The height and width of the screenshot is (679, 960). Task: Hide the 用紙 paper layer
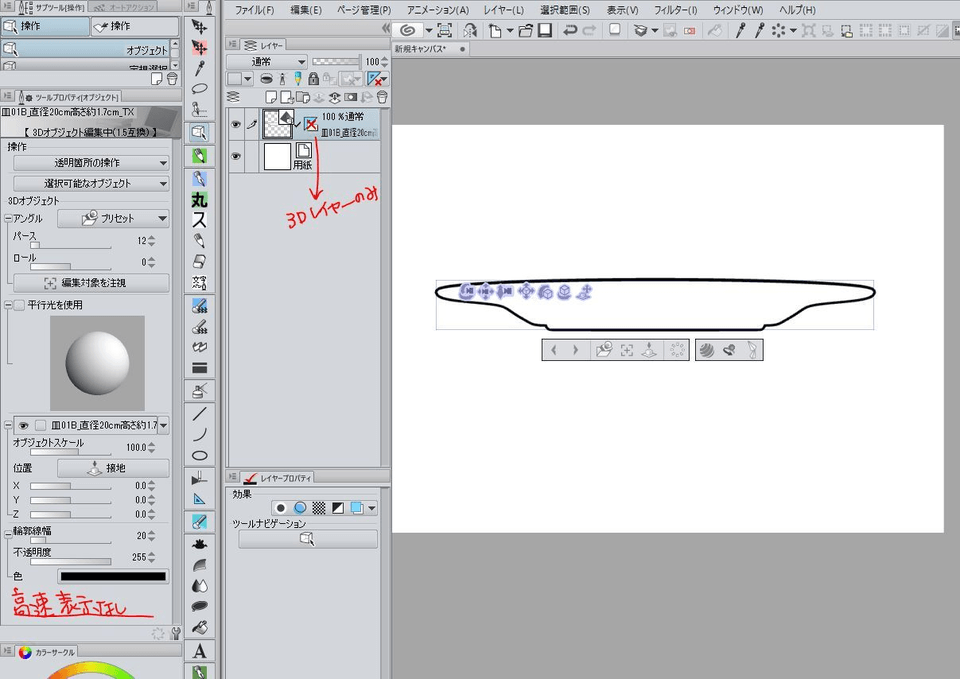pyautogui.click(x=237, y=156)
